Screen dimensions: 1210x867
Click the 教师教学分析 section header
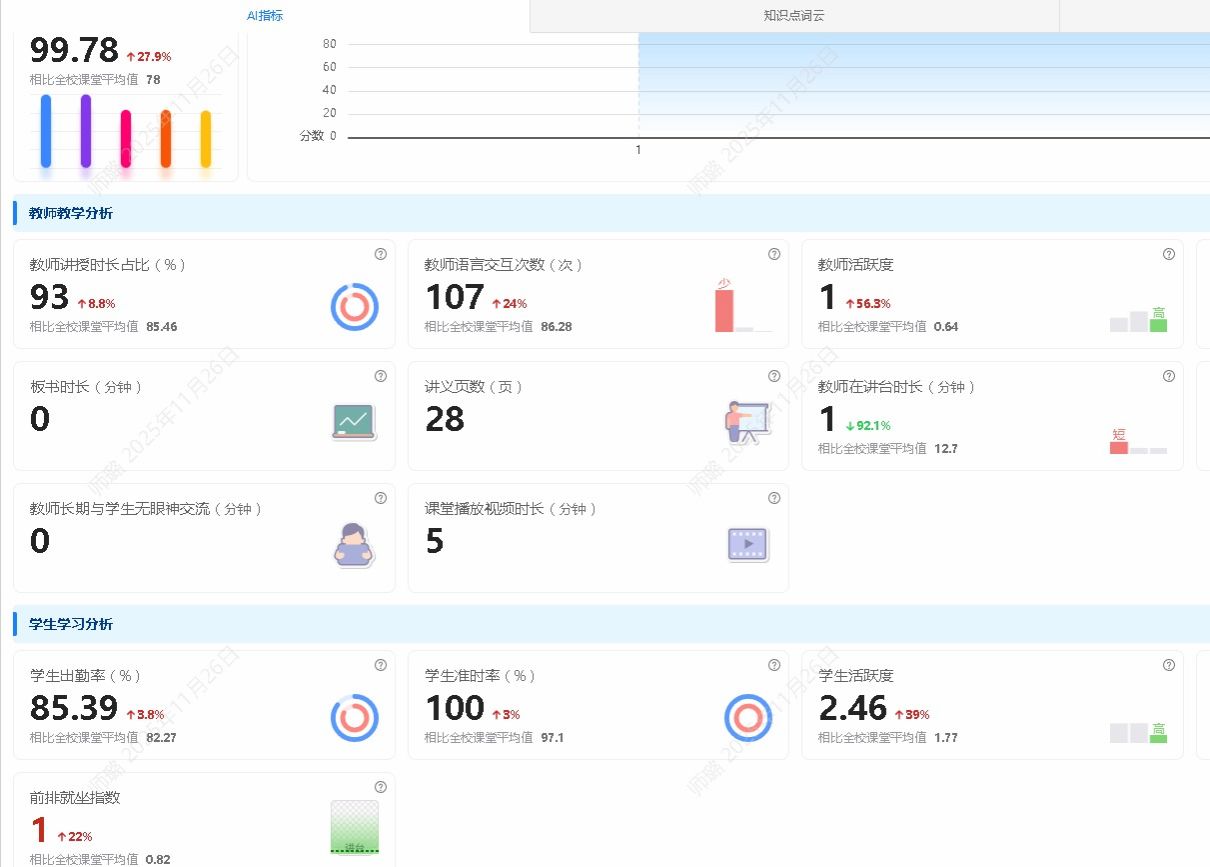[x=71, y=213]
